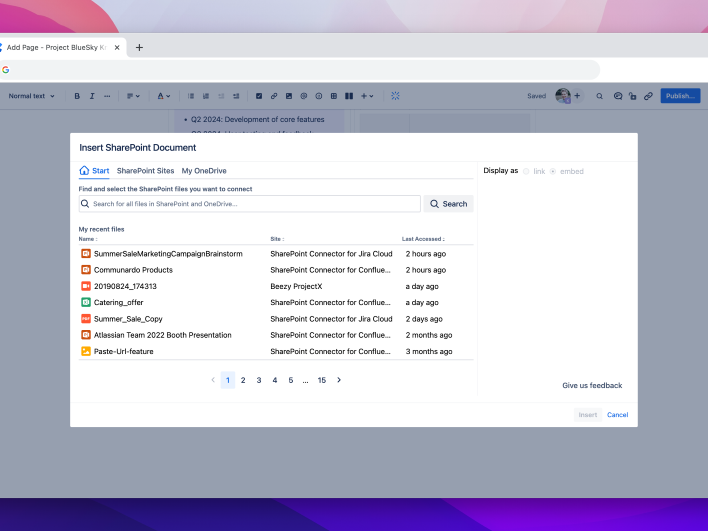Switch to the SharePoint Sites tab

pyautogui.click(x=145, y=171)
